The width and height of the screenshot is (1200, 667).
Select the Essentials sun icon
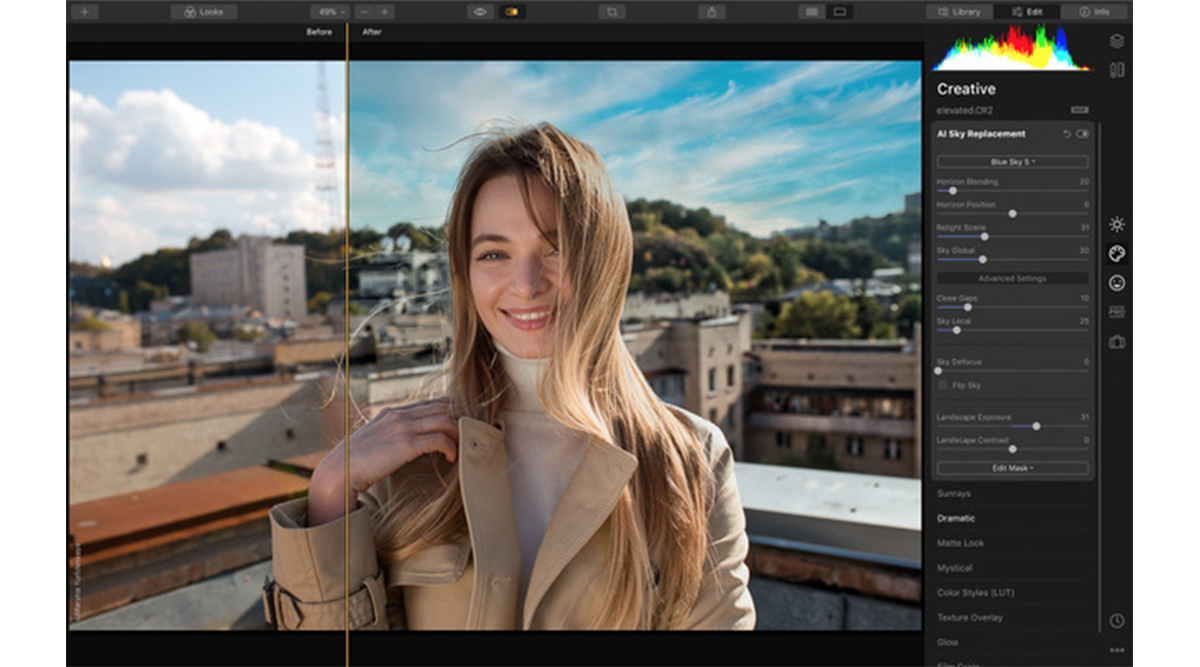pos(1117,224)
